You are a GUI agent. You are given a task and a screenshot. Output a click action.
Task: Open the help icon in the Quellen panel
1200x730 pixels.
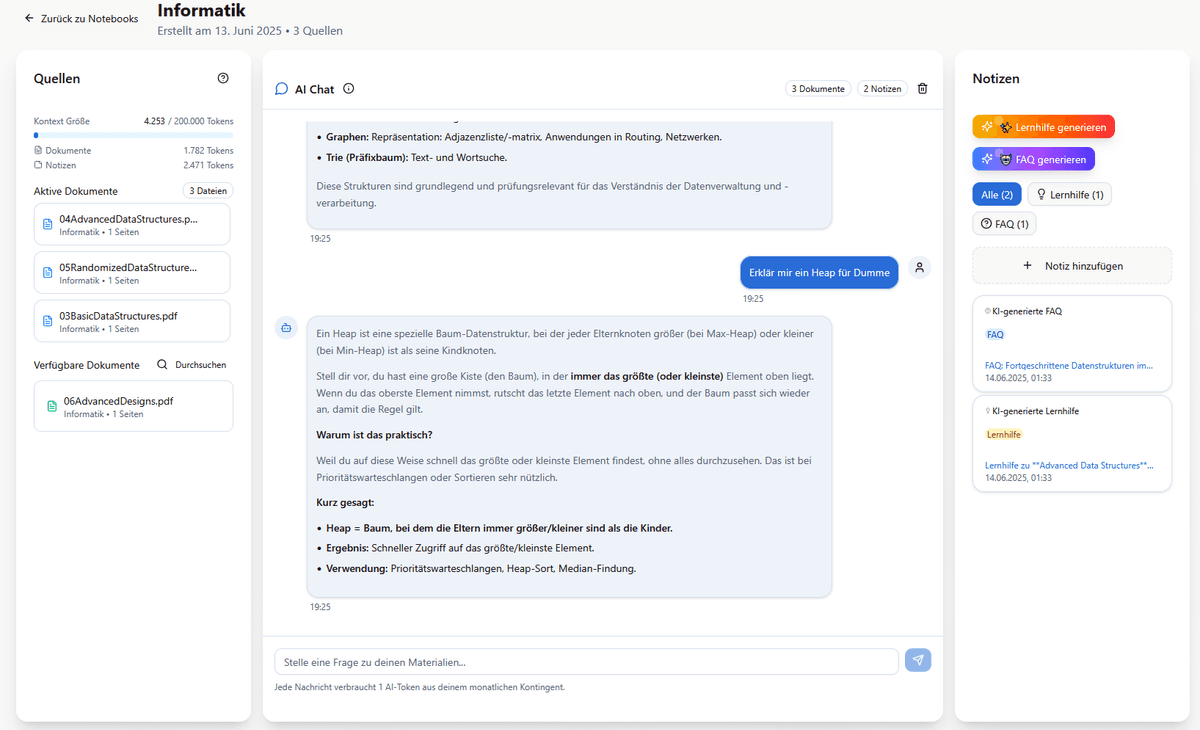click(222, 77)
